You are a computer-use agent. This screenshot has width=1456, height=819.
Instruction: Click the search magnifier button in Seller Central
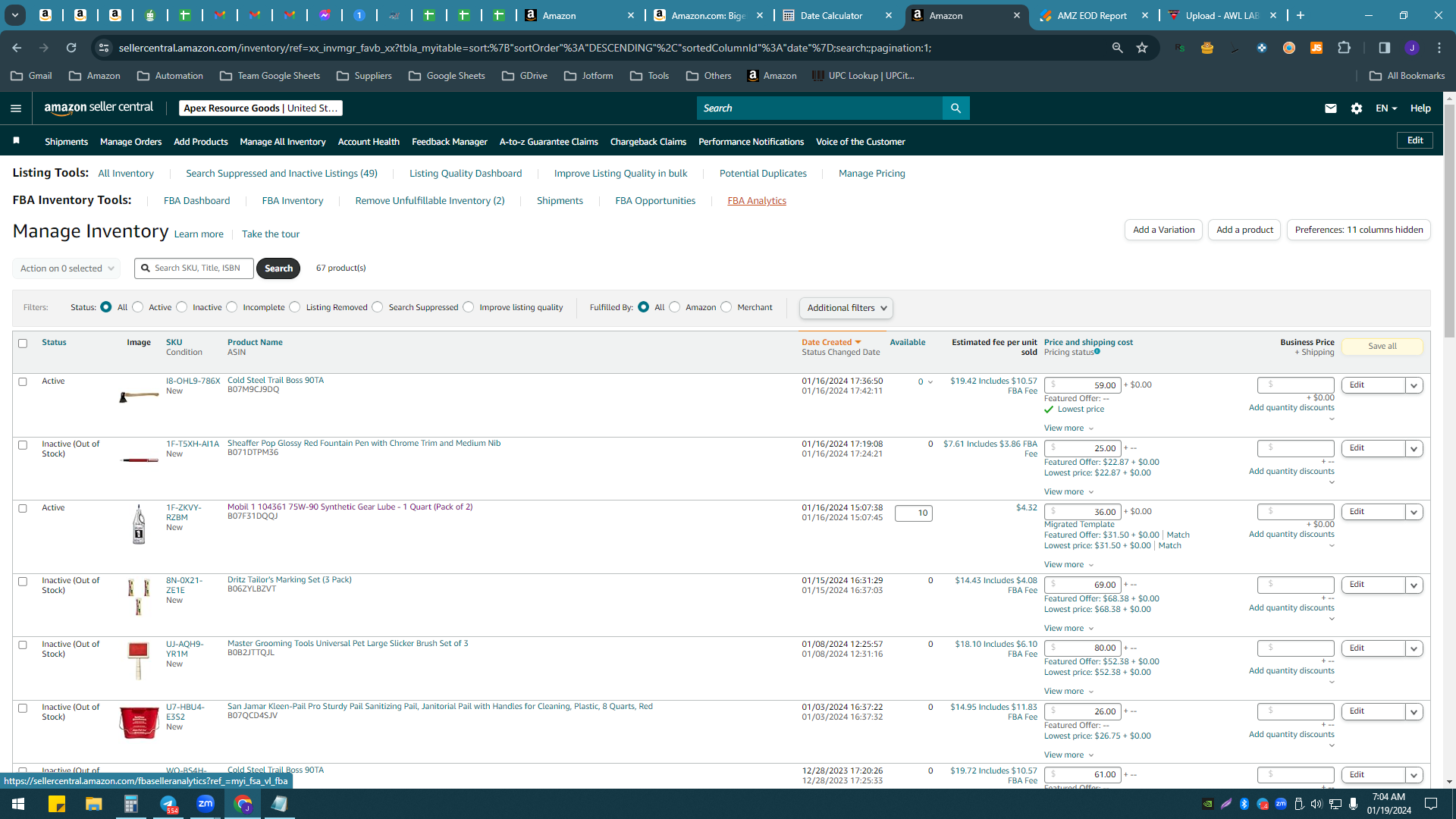[955, 108]
